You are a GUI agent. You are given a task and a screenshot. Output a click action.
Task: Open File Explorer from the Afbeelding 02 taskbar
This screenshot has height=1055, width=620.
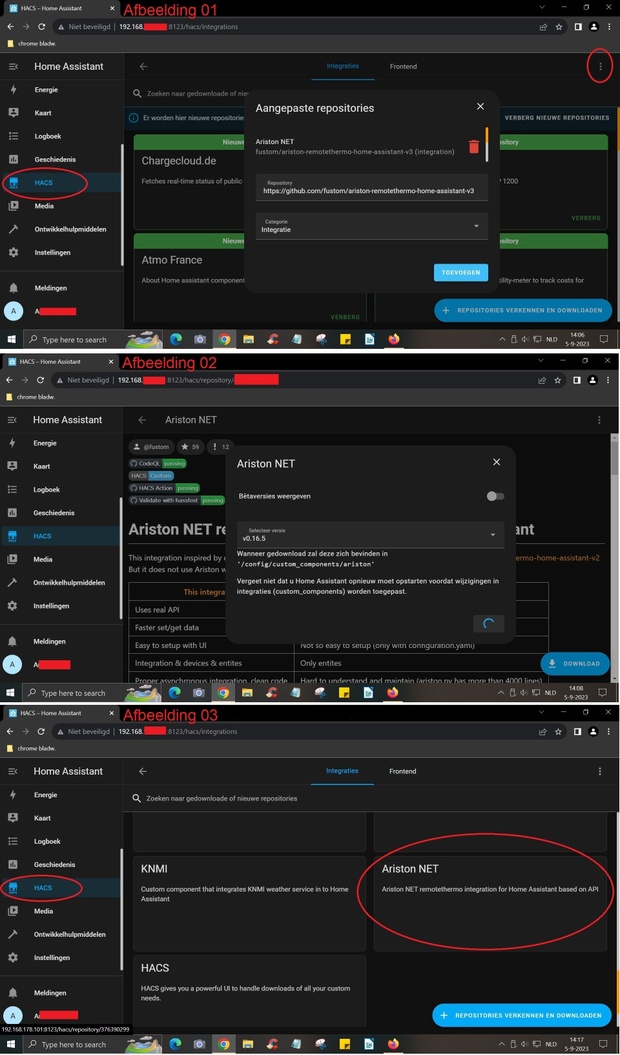(247, 692)
